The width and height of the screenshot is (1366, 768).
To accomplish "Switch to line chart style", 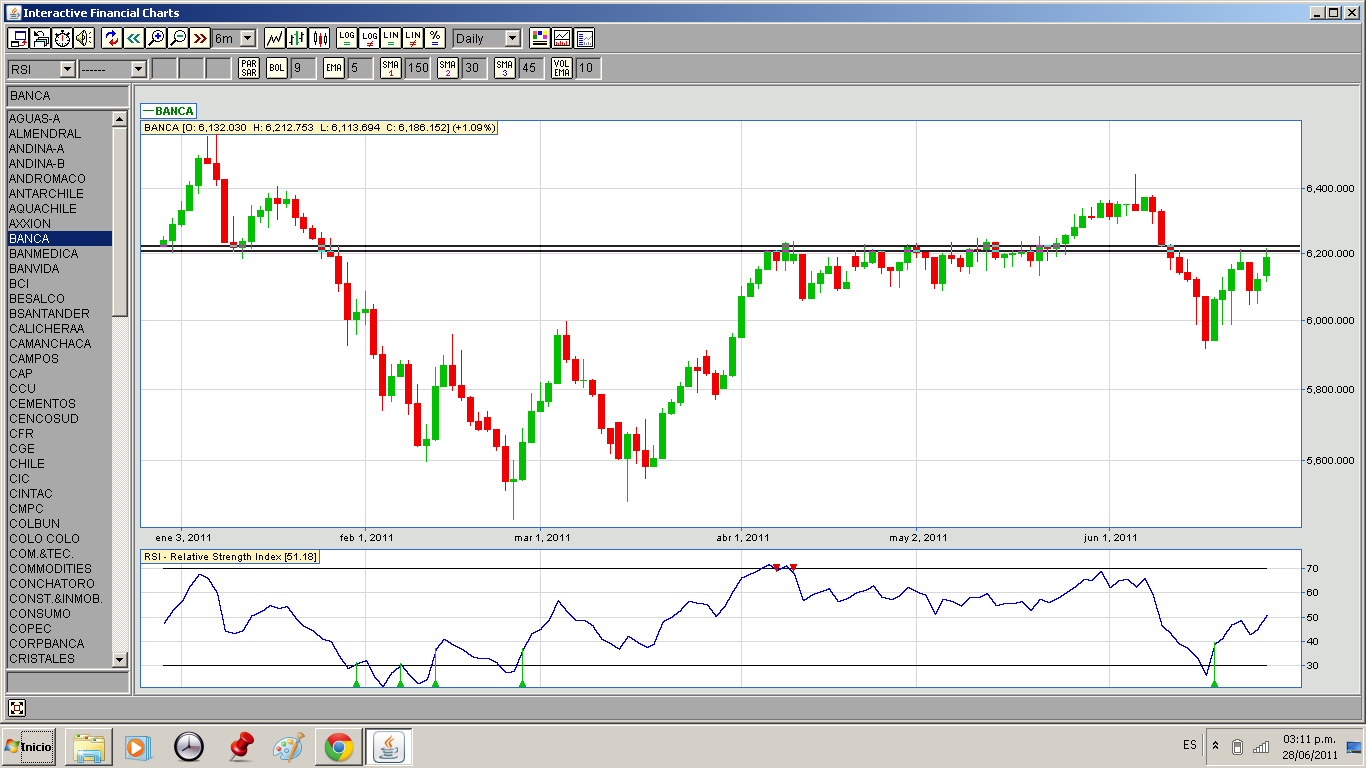I will [x=274, y=38].
